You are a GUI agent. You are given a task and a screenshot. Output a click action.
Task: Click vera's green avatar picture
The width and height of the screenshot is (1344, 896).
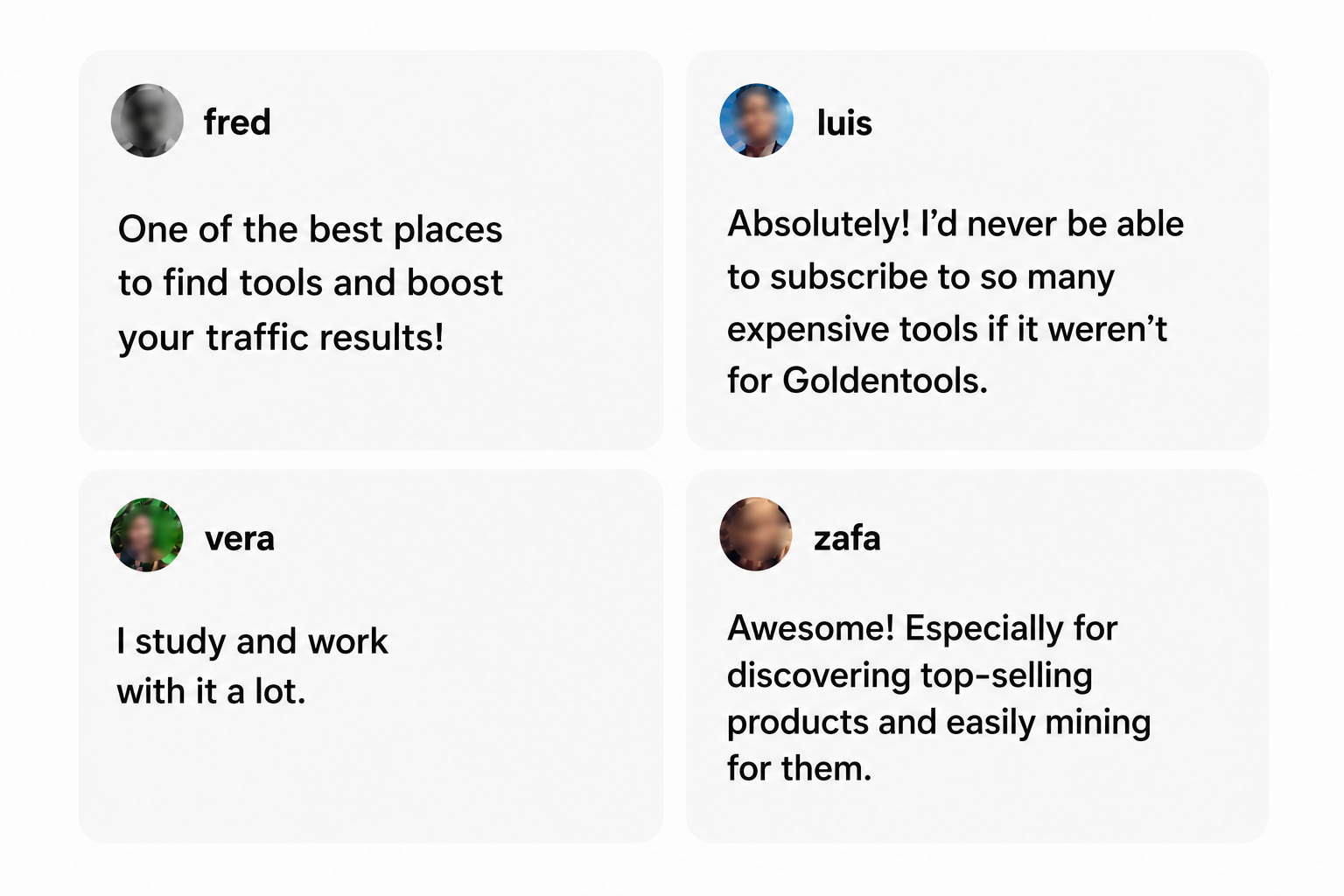pyautogui.click(x=147, y=535)
